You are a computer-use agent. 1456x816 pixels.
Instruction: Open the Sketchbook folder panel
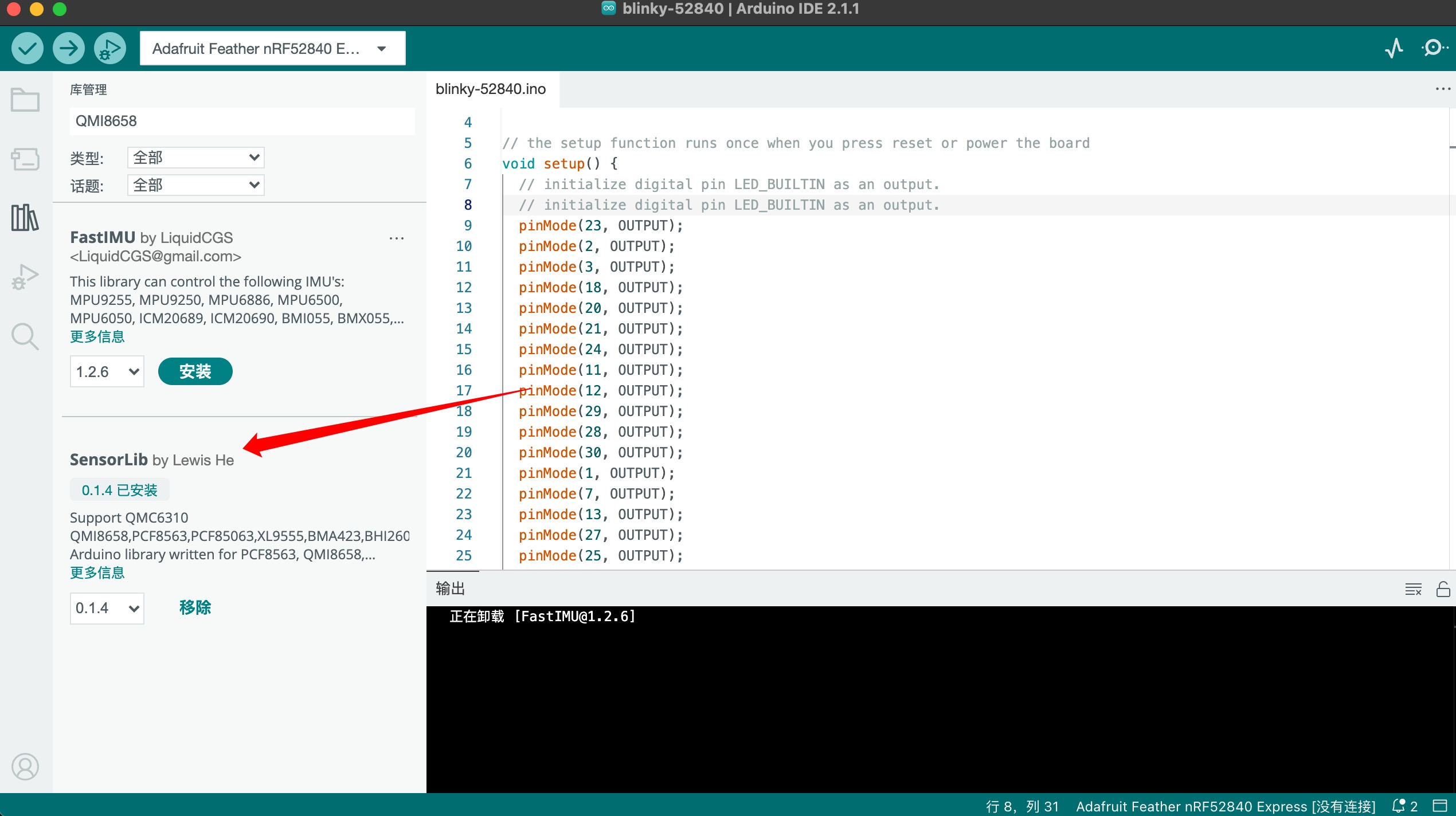pos(25,100)
